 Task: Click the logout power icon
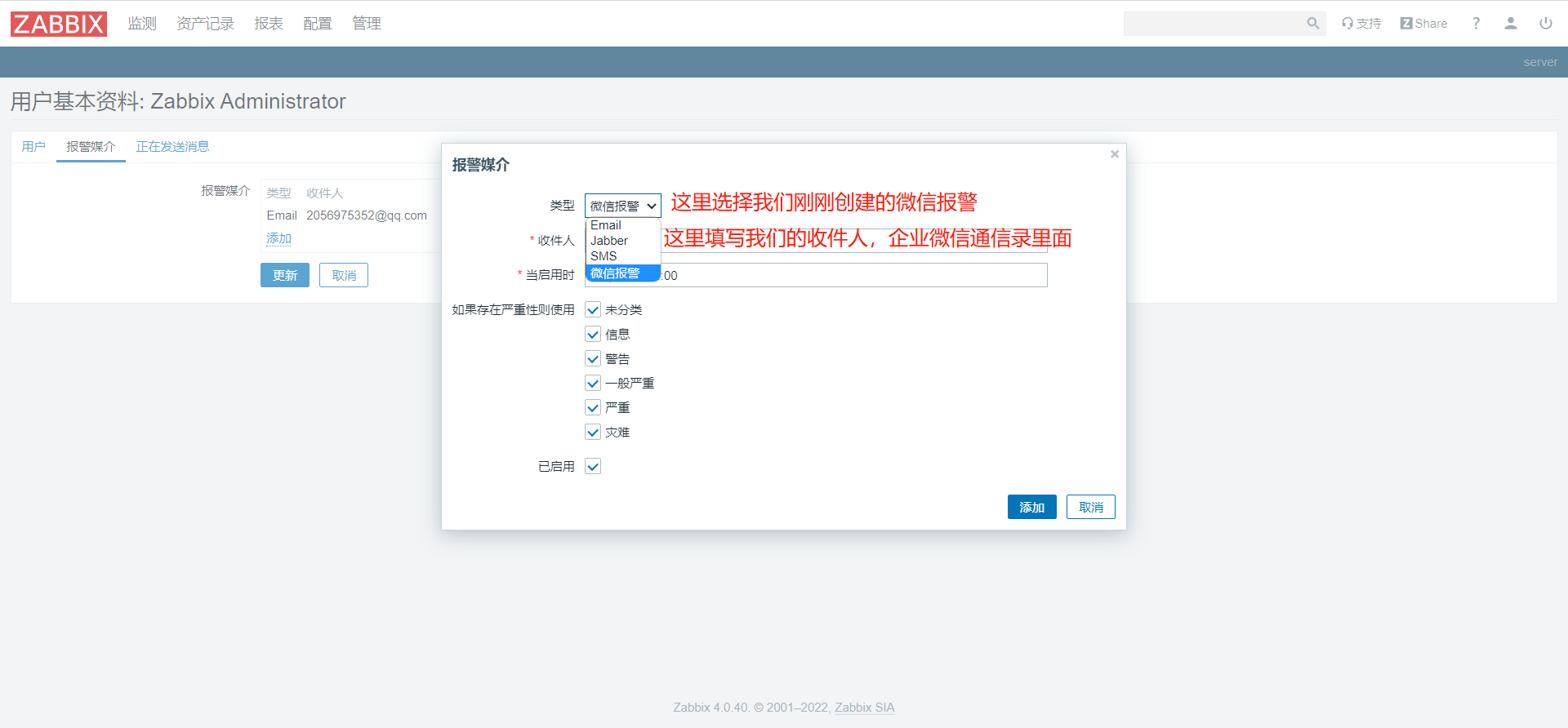point(1546,24)
